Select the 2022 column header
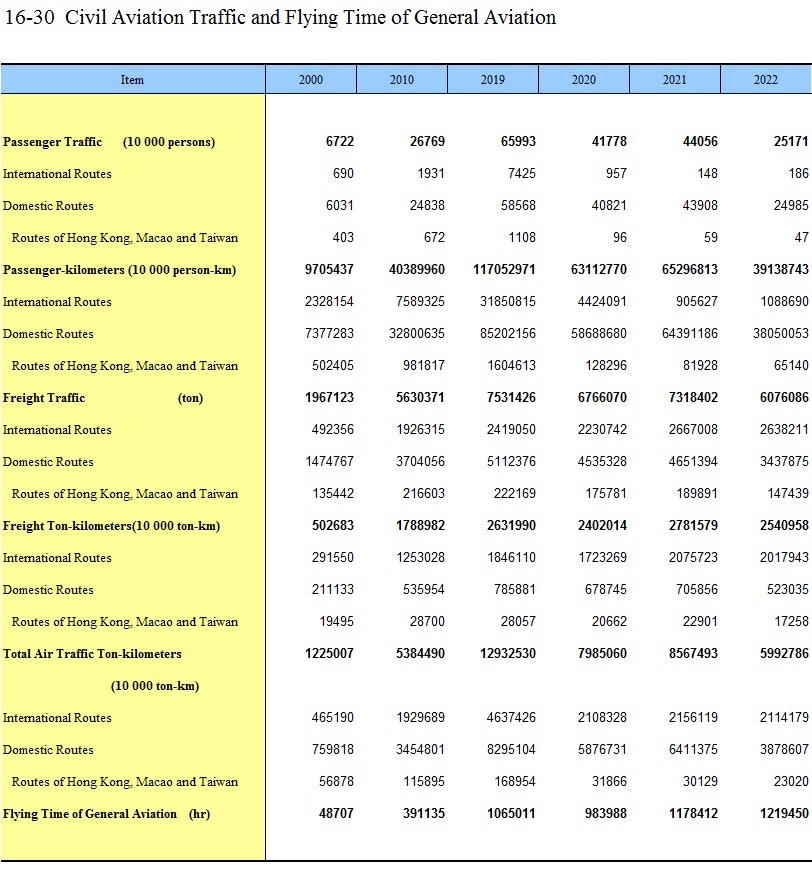Image resolution: width=812 pixels, height=894 pixels. pyautogui.click(x=766, y=80)
